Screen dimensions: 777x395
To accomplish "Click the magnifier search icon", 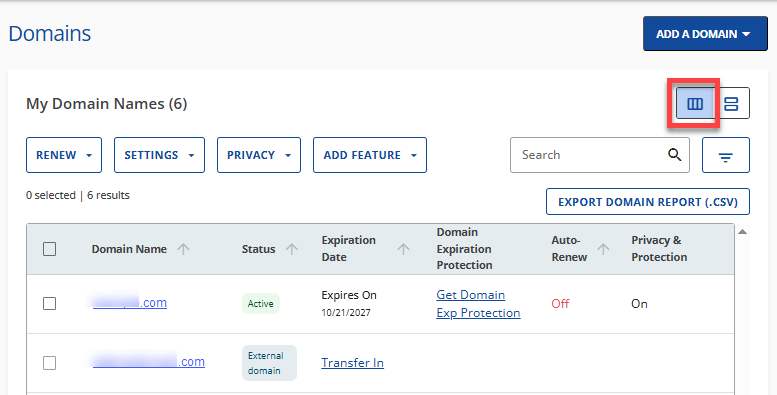I will 674,155.
